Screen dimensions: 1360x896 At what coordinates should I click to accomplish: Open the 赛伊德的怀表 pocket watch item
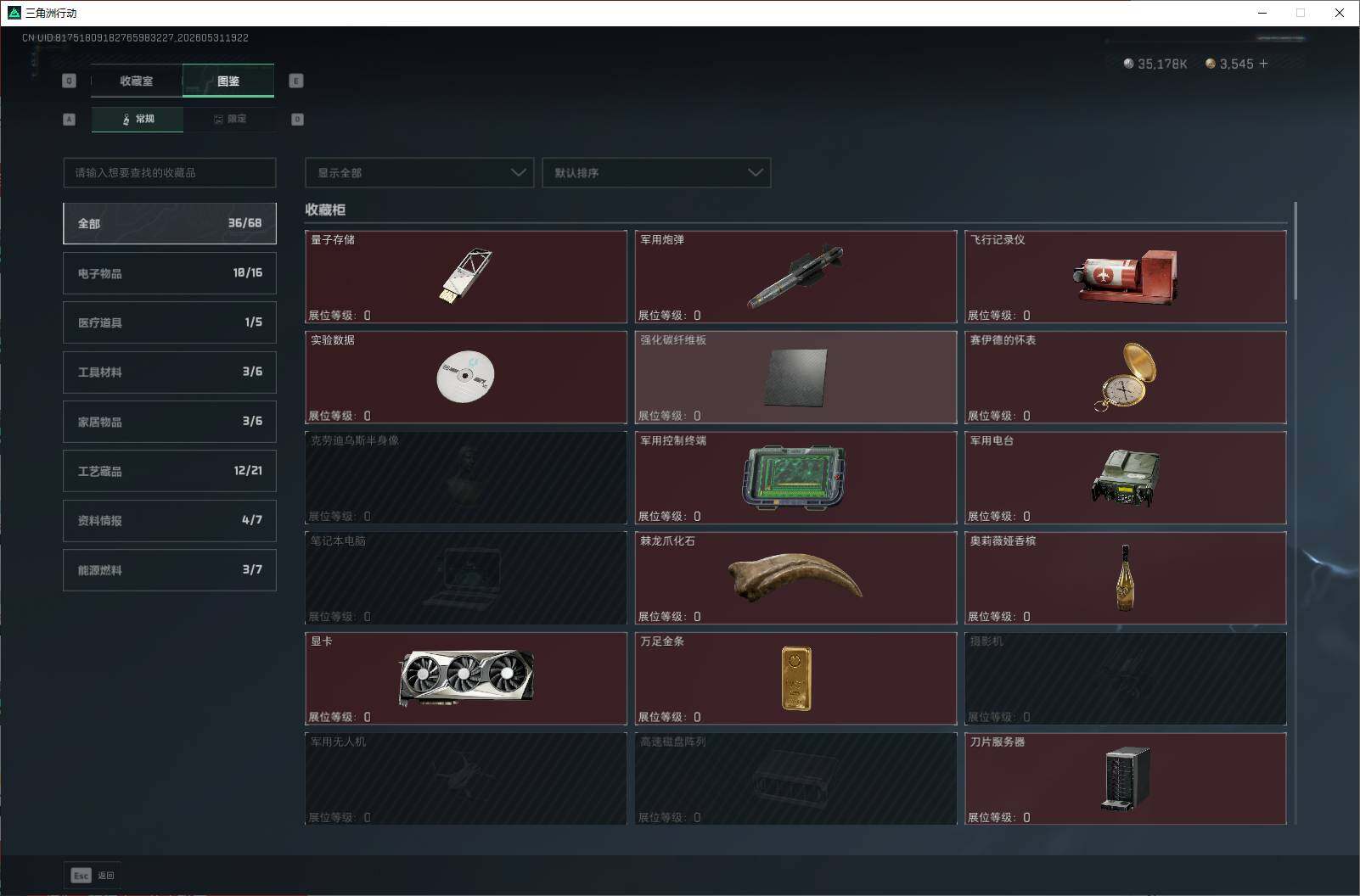coord(1125,377)
